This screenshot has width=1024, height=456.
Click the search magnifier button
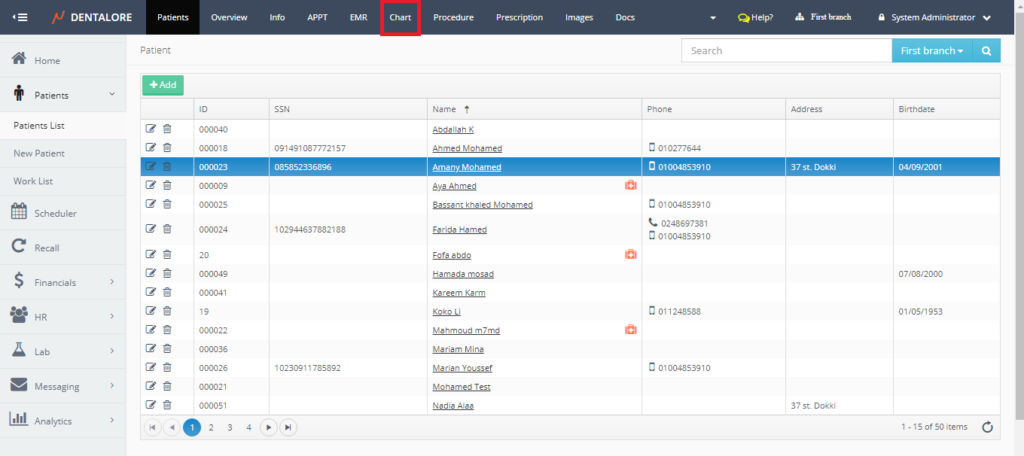pos(986,51)
